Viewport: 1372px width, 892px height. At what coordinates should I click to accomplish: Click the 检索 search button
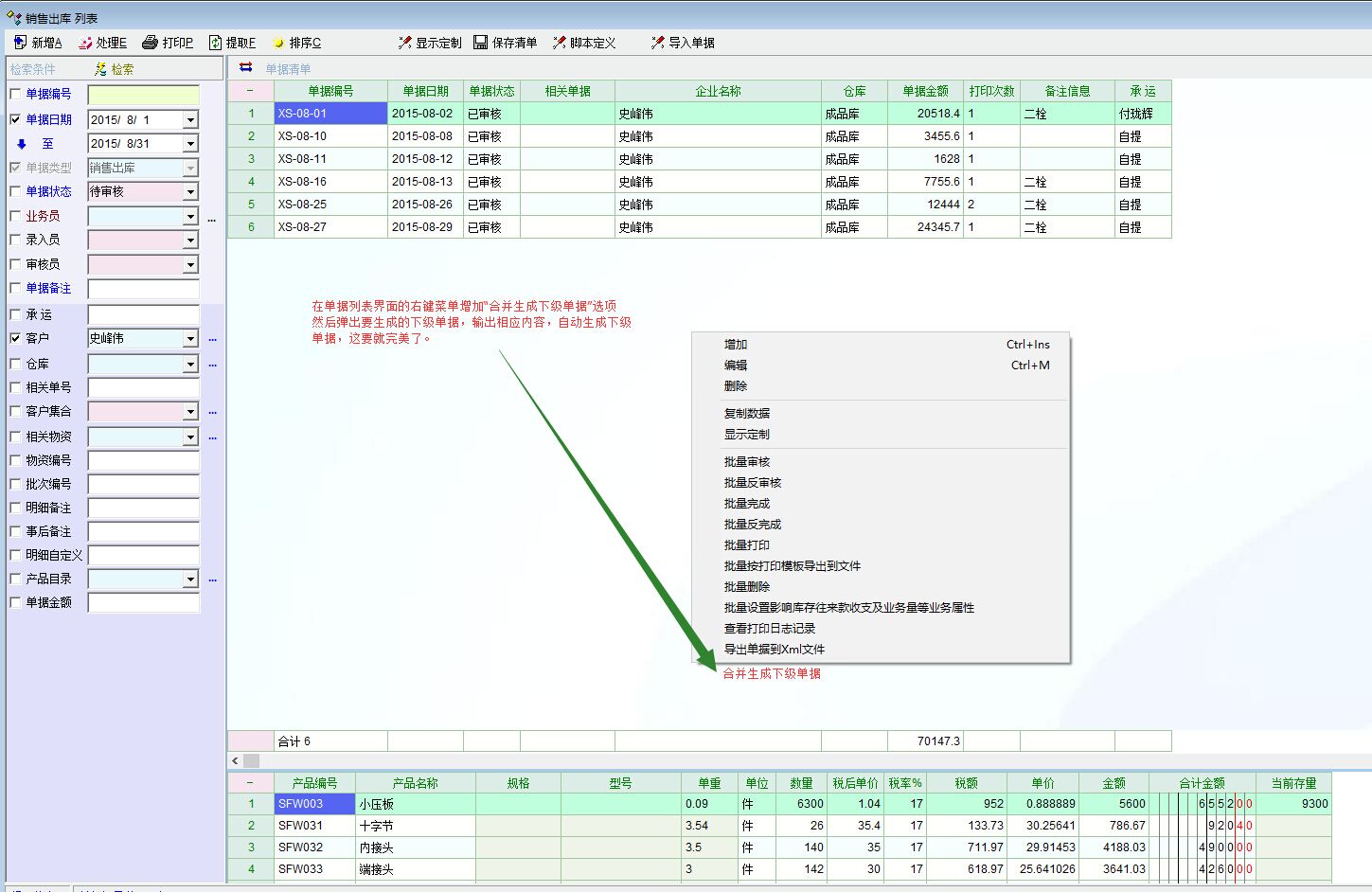click(115, 69)
